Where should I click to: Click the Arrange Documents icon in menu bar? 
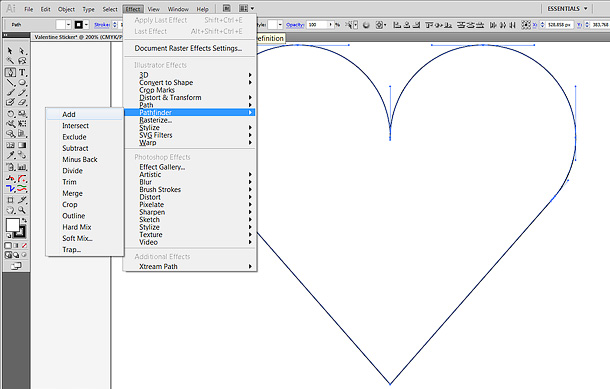[x=246, y=8]
